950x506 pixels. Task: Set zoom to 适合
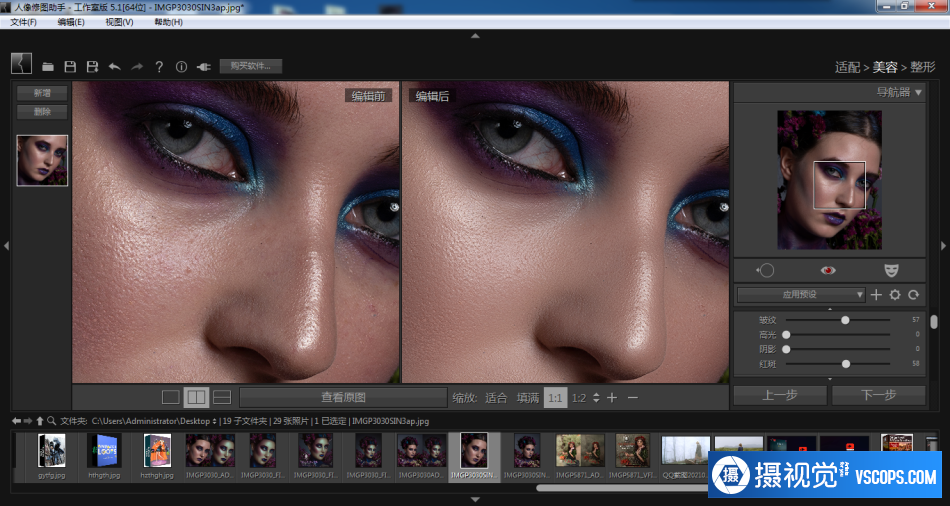coord(496,398)
